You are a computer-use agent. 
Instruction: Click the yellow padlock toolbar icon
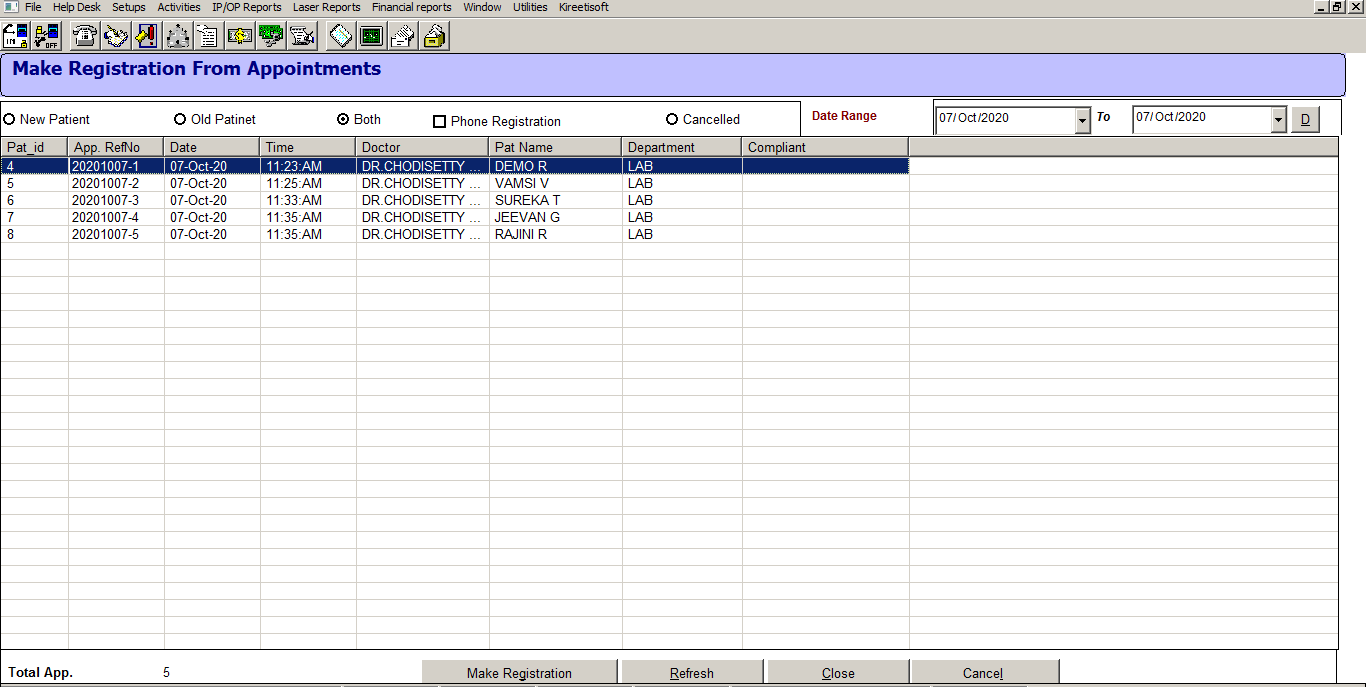434,37
